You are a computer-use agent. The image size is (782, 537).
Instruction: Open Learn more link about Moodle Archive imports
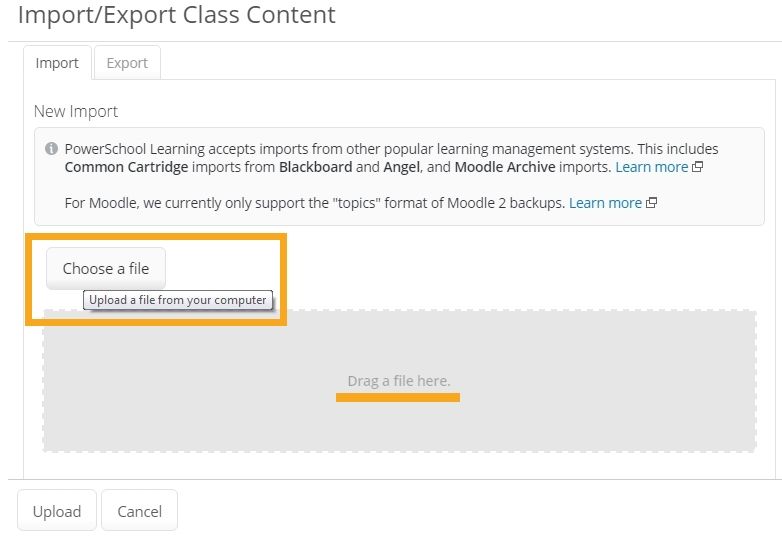(x=651, y=167)
